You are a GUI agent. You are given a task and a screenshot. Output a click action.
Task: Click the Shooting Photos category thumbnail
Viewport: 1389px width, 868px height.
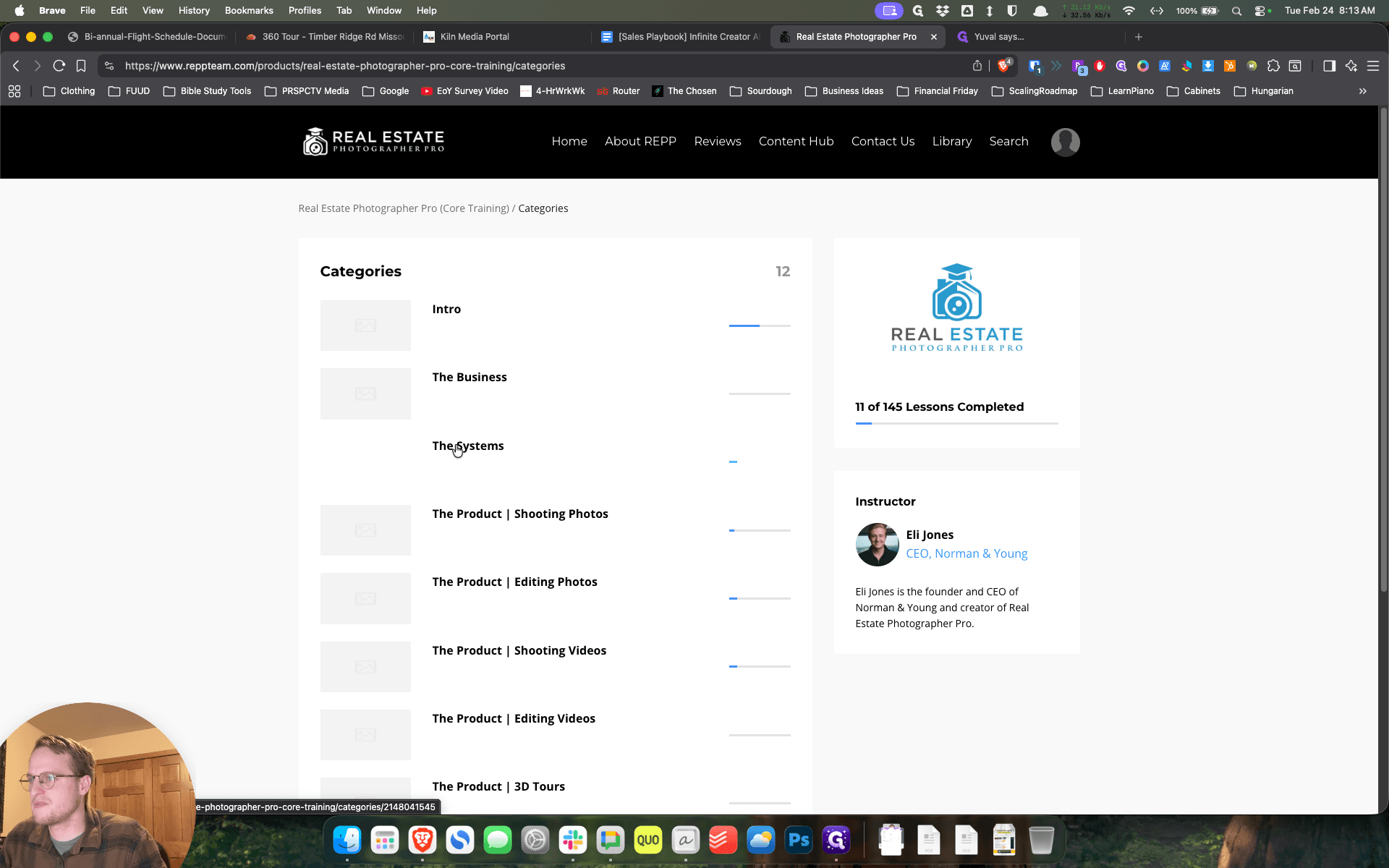coord(365,530)
